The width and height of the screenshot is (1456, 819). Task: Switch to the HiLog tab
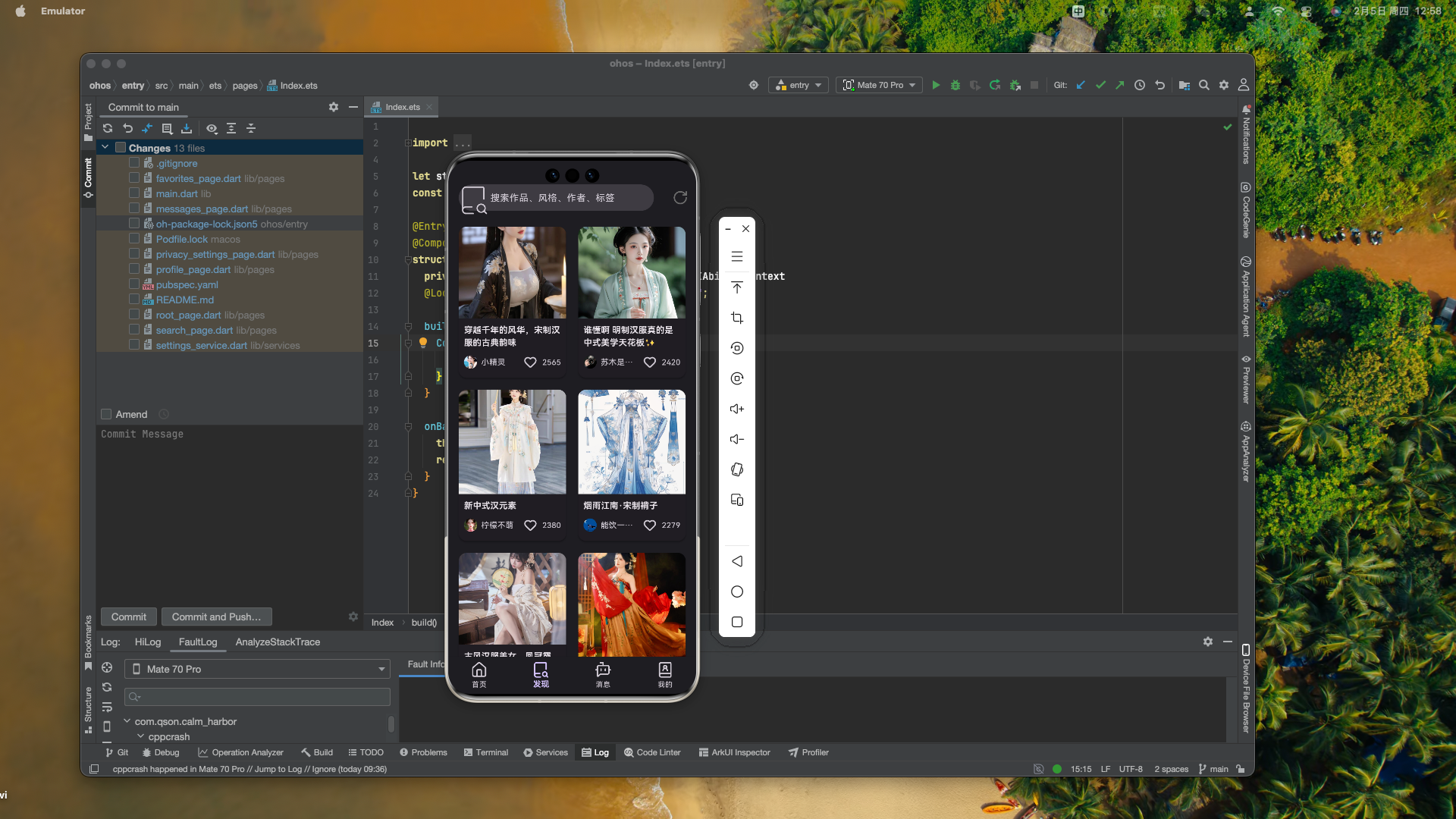(x=148, y=642)
